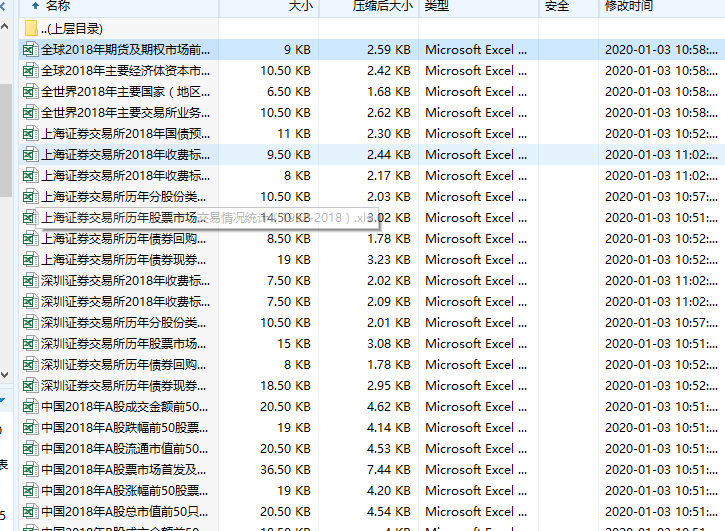Select file name 全球2018年主要经济体资本市...

(x=125, y=71)
